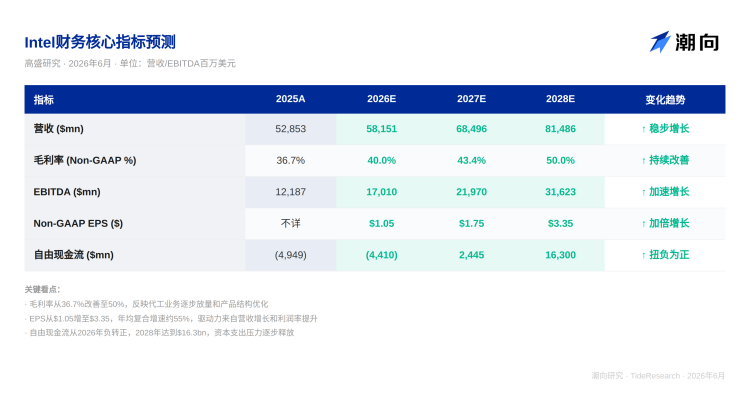The image size is (750, 411).
Task: Click the gross margin value 36.7%
Action: (x=290, y=160)
